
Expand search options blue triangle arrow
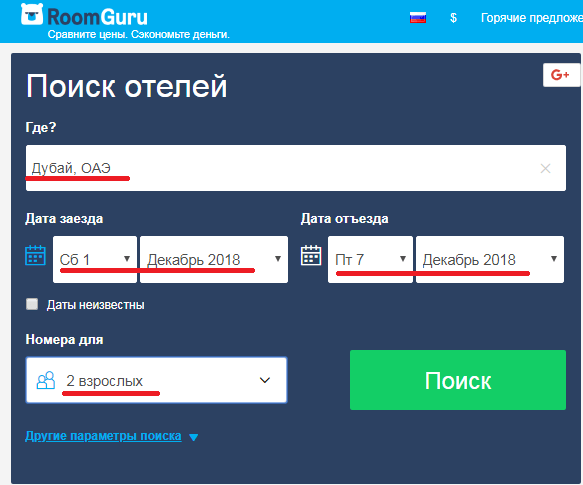pyautogui.click(x=193, y=437)
